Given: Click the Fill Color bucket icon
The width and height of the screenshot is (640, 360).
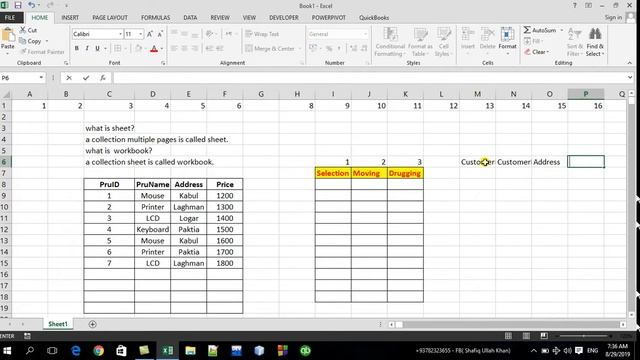Looking at the screenshot, I should click(x=138, y=49).
